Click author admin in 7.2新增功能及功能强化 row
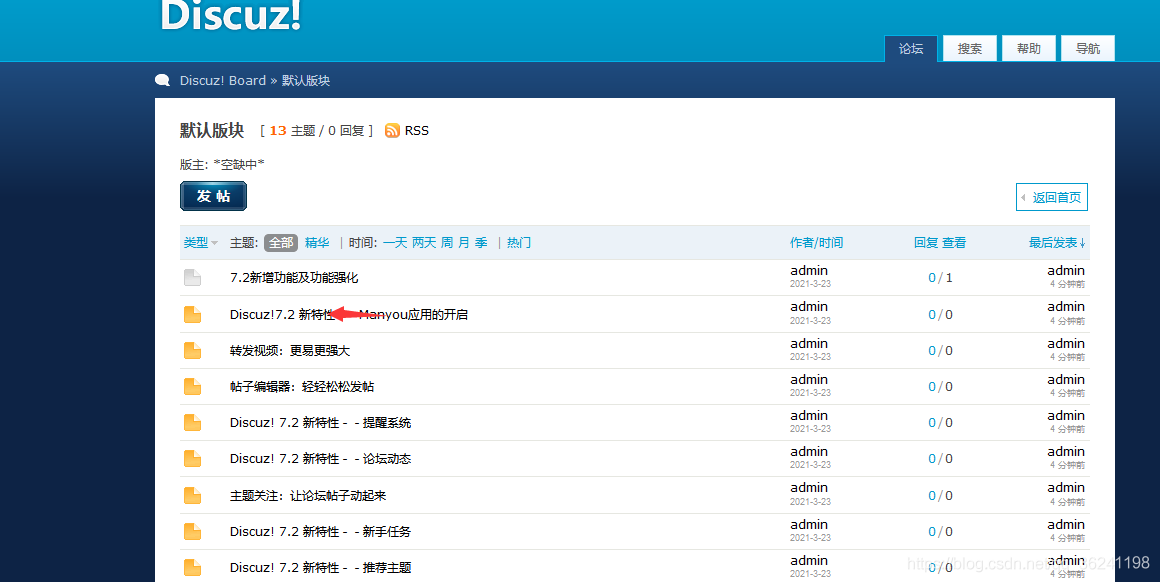Image resolution: width=1160 pixels, height=582 pixels. point(809,271)
